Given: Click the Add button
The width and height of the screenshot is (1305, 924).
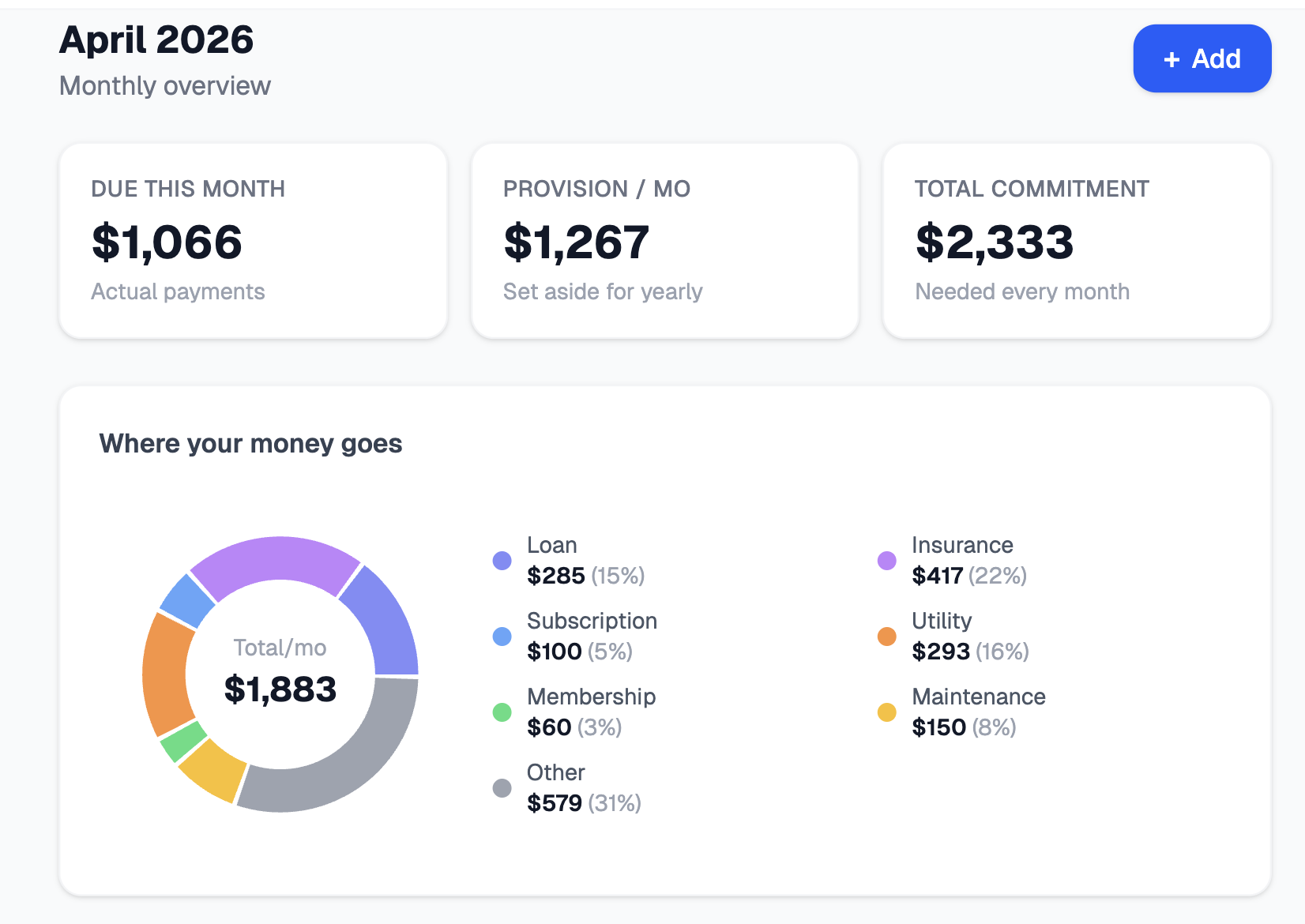Looking at the screenshot, I should (1202, 58).
